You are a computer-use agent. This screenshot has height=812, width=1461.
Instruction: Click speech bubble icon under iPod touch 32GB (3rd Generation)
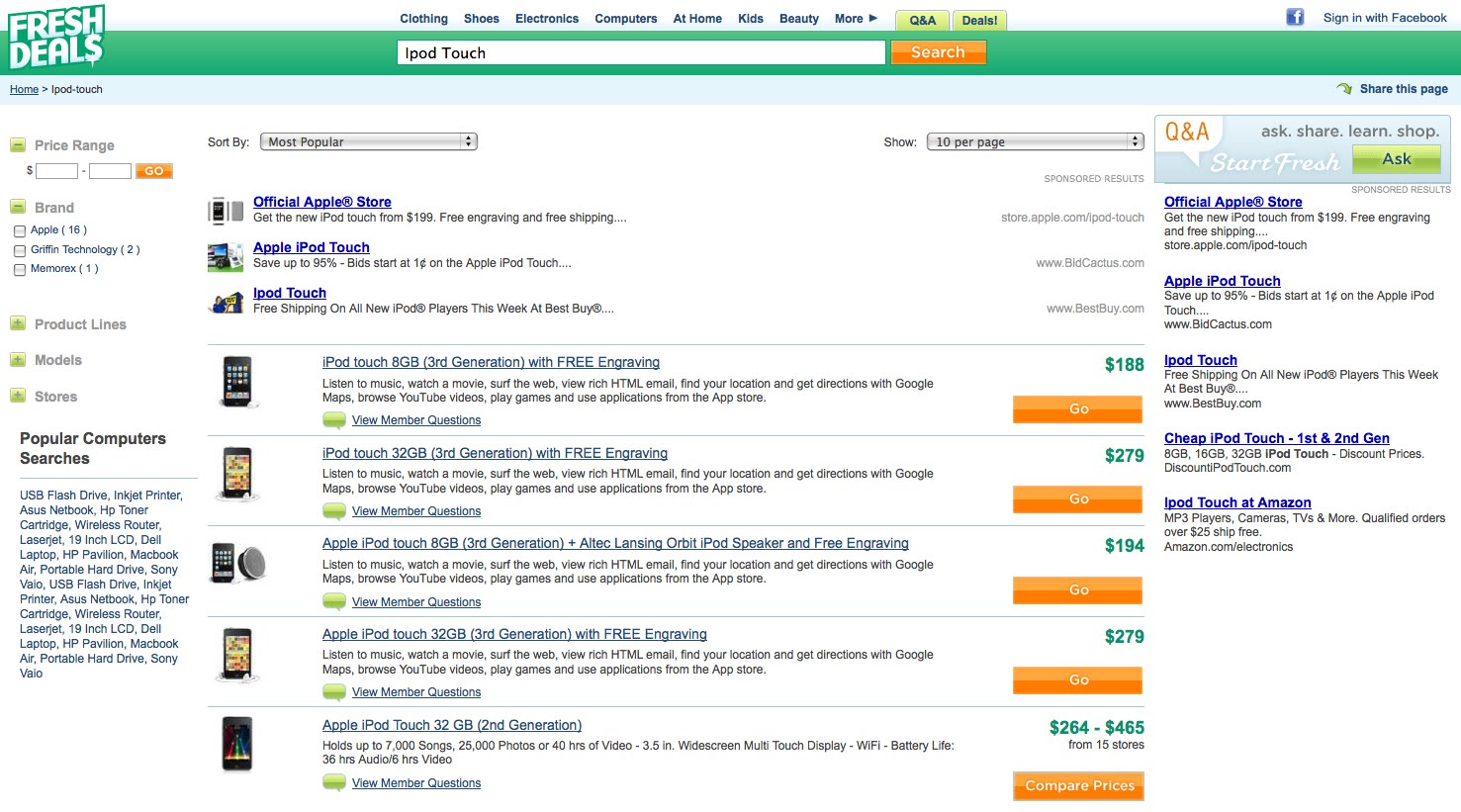[x=334, y=511]
